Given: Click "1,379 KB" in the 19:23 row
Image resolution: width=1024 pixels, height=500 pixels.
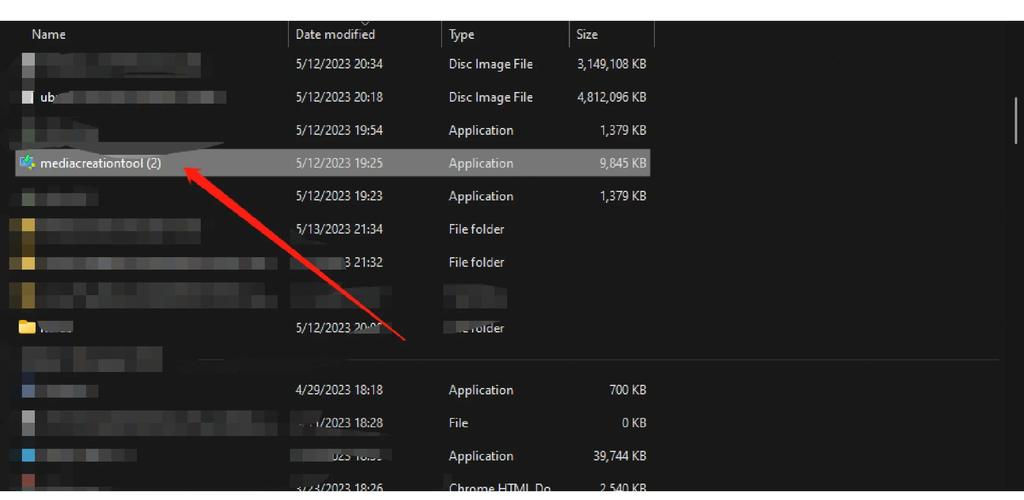Looking at the screenshot, I should (x=623, y=196).
